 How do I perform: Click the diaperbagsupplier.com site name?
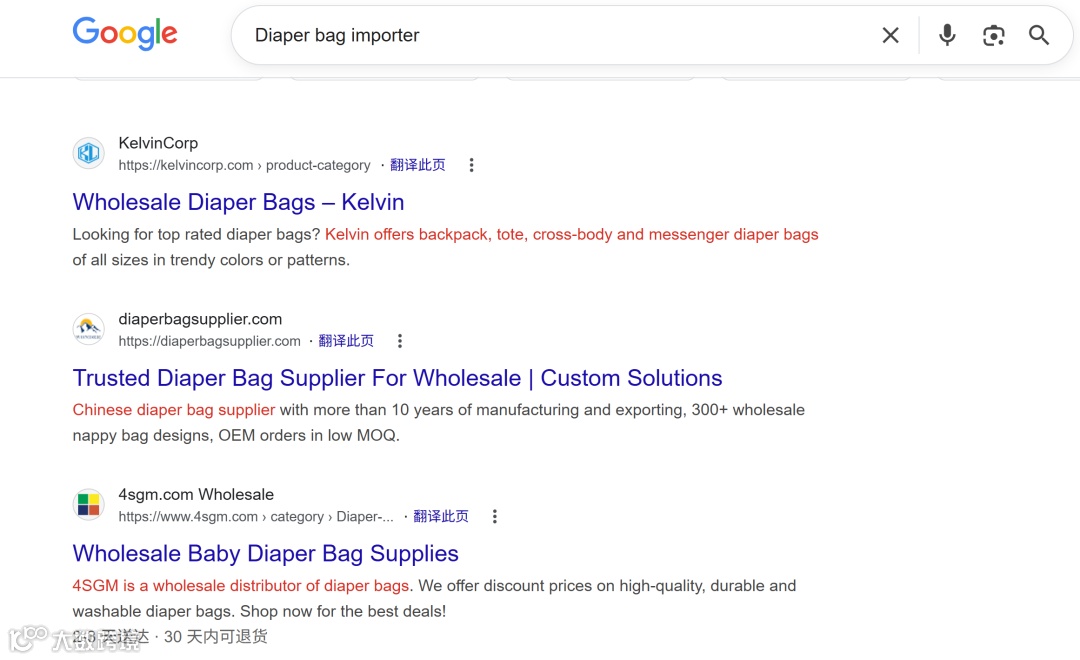[200, 319]
